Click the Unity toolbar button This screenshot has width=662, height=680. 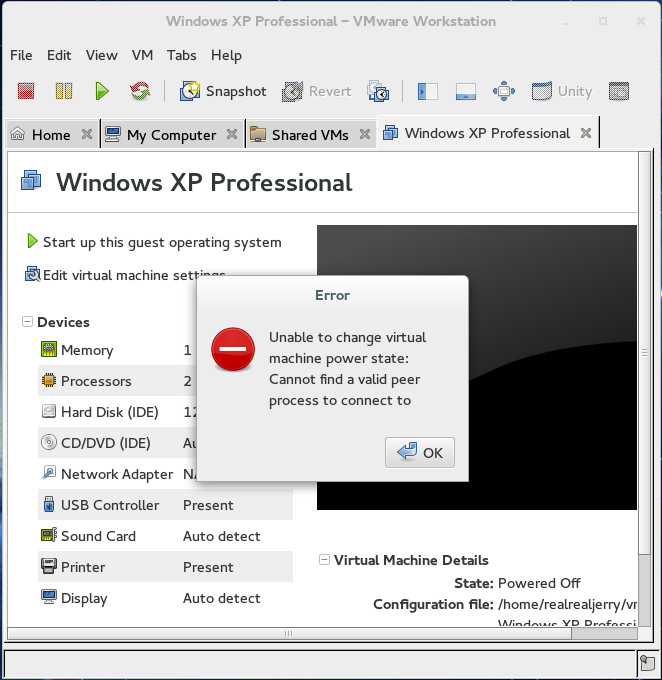point(562,91)
